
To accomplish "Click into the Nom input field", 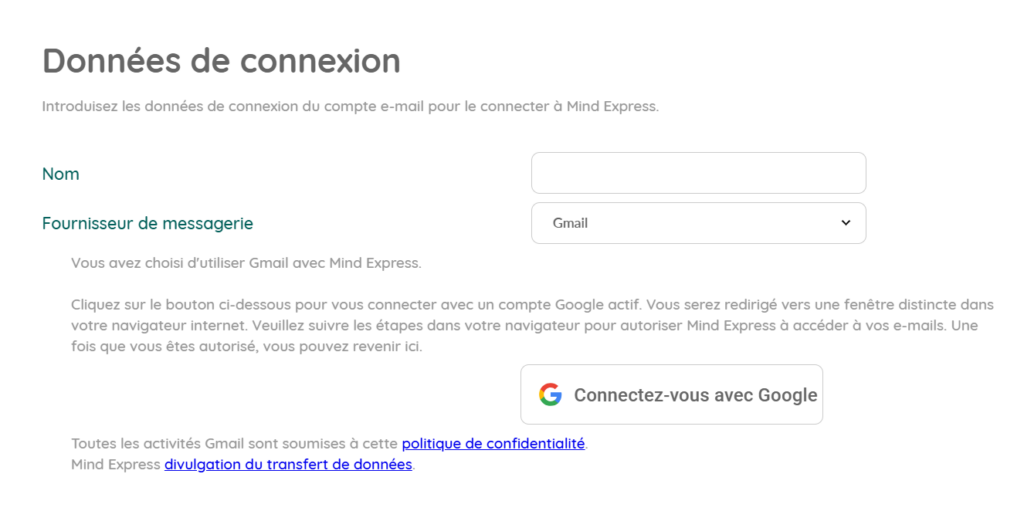I will coord(697,173).
